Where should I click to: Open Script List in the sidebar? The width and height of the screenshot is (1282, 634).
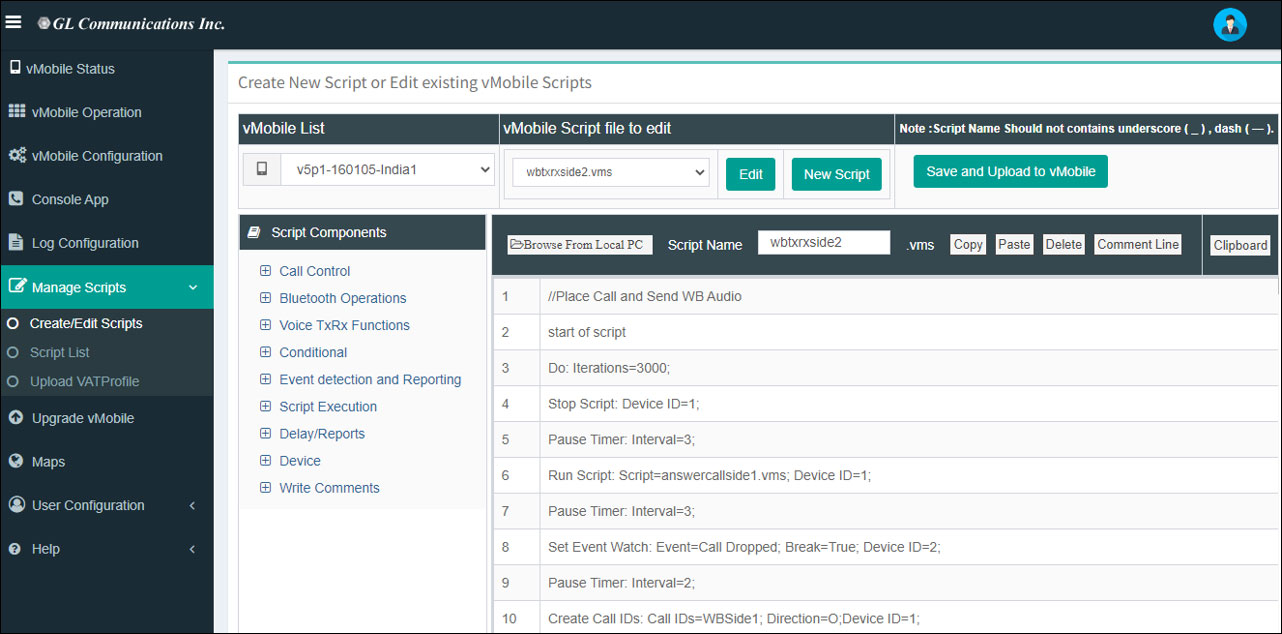tap(60, 352)
